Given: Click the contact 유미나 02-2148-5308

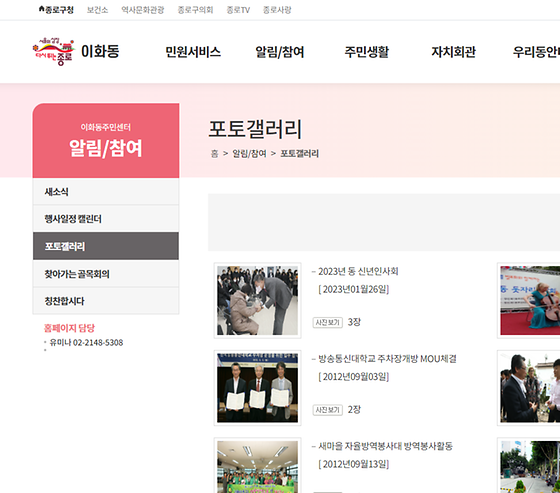Looking at the screenshot, I should point(86,343).
